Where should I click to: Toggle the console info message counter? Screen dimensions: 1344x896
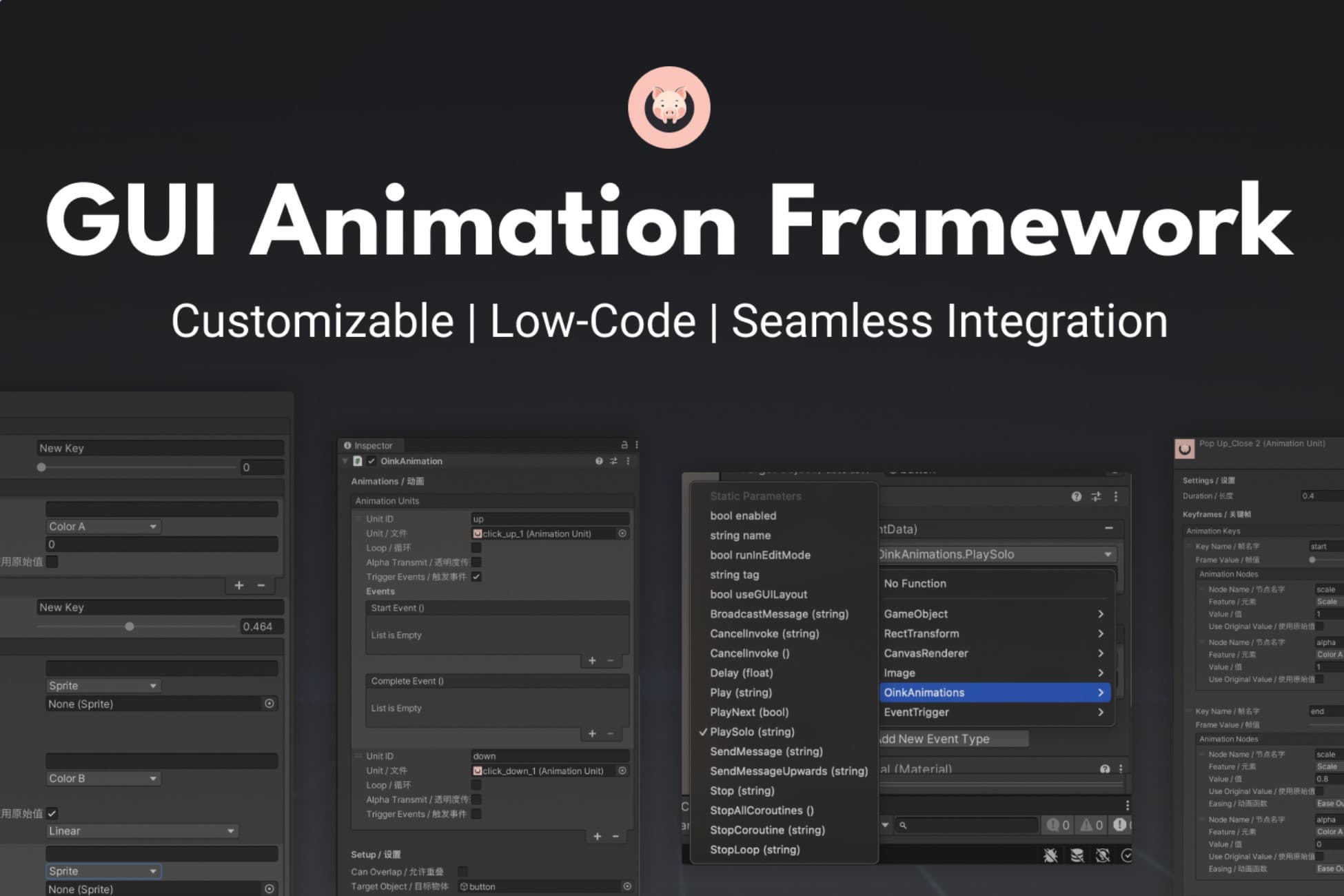coord(1058,825)
